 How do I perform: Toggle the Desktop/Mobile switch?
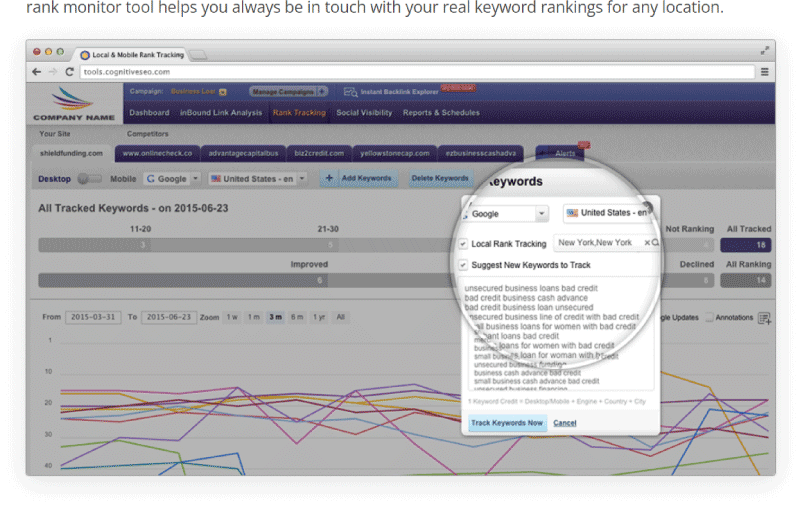90,179
